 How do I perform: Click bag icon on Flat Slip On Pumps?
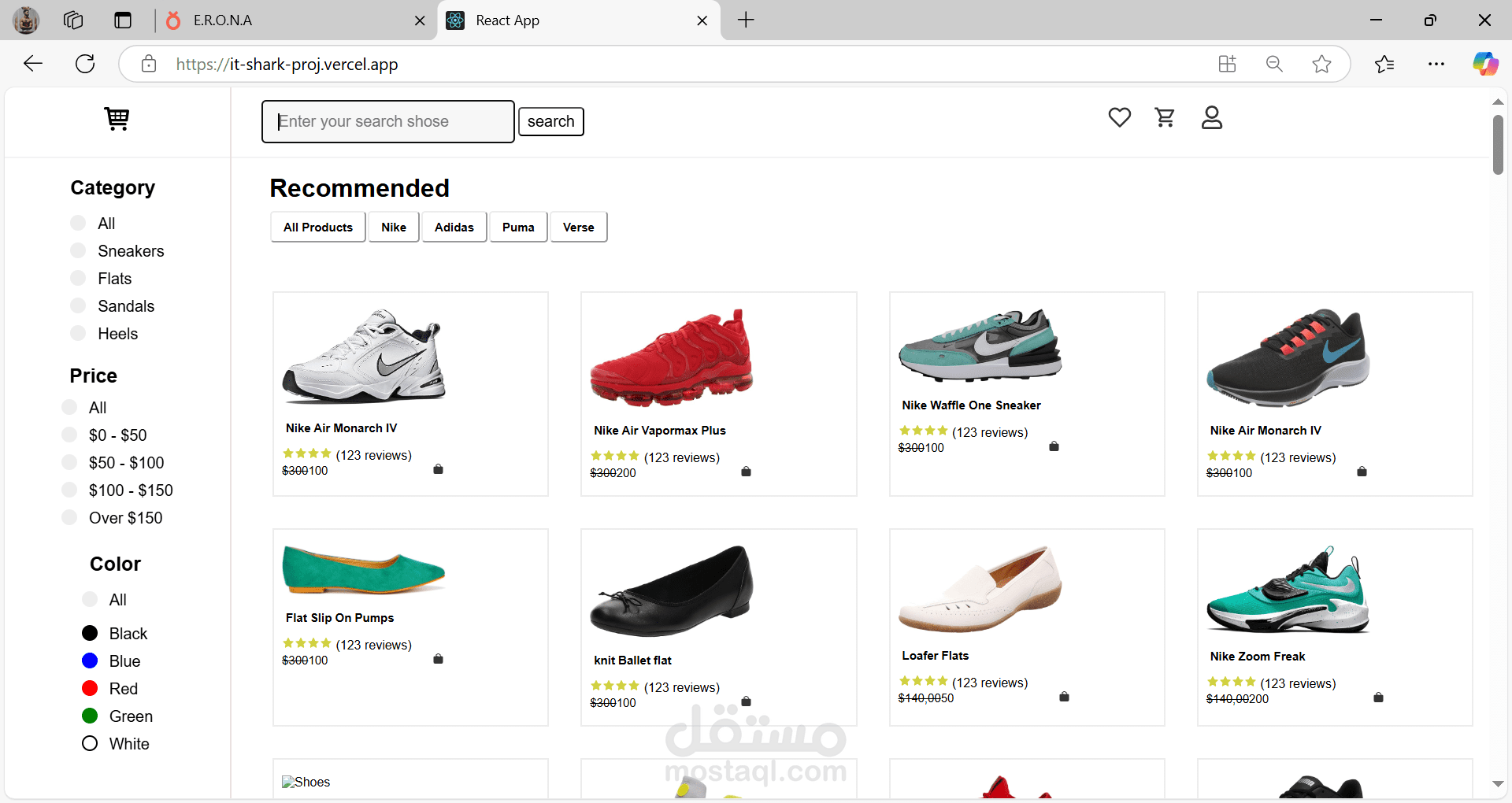click(439, 659)
